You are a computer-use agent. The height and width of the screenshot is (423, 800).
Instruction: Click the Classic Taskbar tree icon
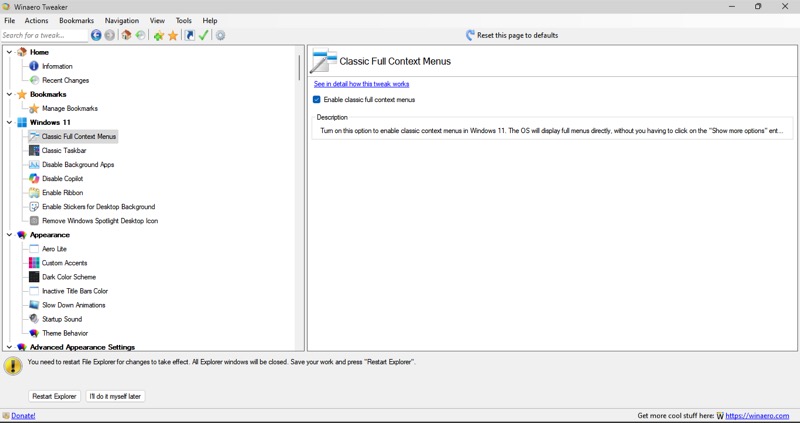click(34, 151)
